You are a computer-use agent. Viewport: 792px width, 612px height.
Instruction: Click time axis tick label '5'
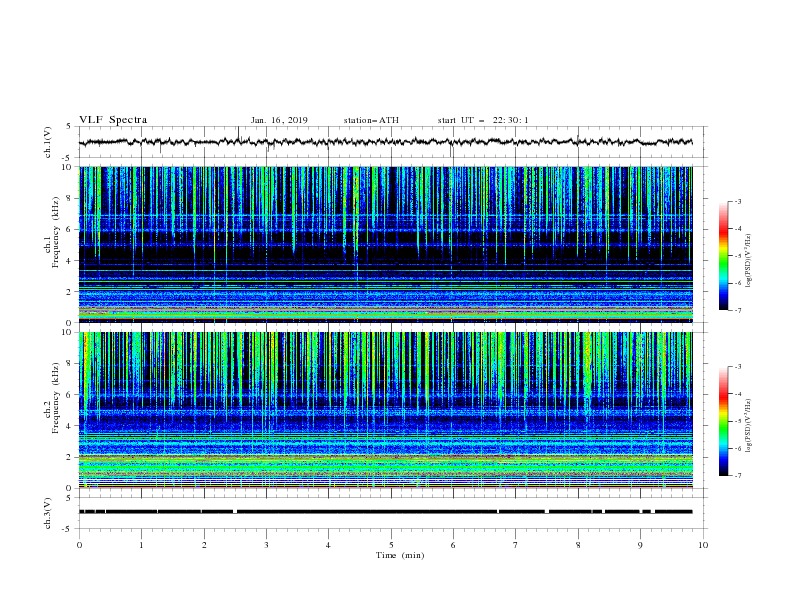click(391, 545)
